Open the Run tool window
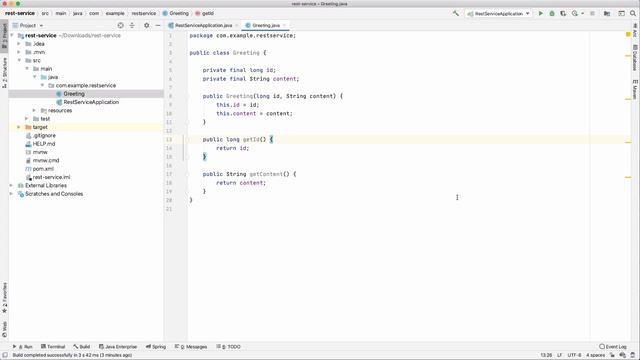 pos(22,347)
